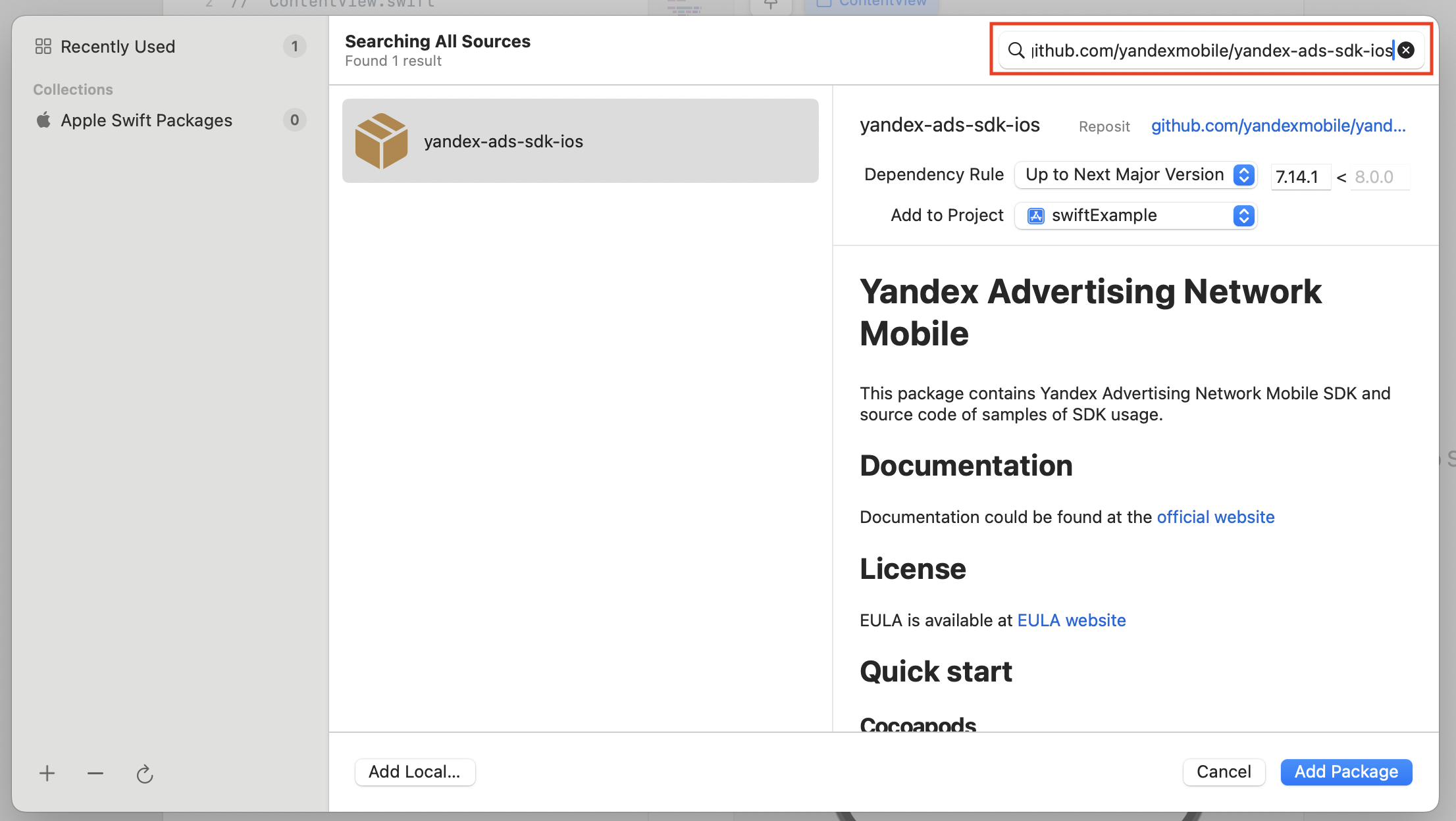1456x821 pixels.
Task: Open the official website documentation link
Action: coord(1215,517)
